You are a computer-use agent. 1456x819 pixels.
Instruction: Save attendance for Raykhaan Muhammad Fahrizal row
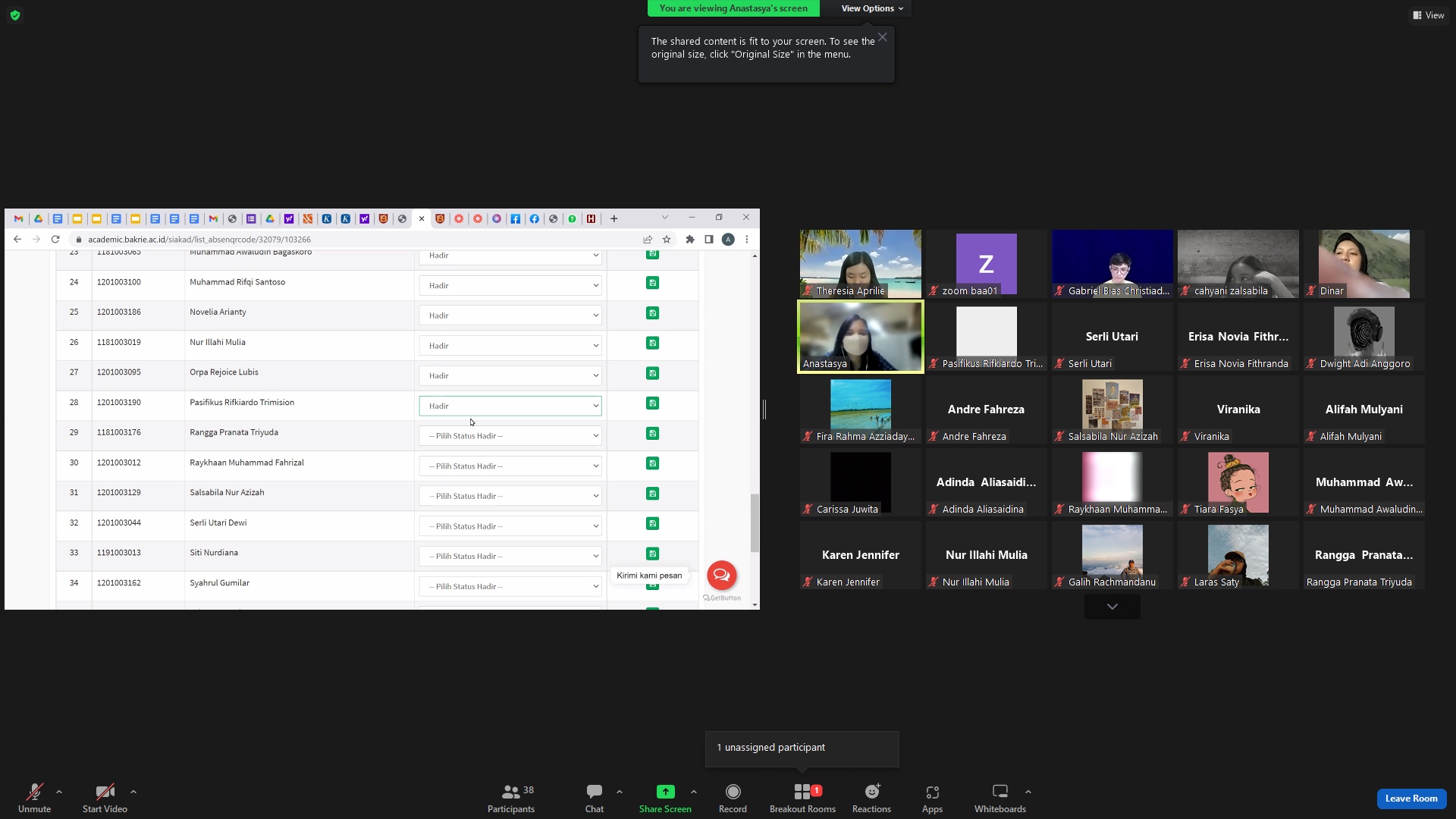click(652, 463)
